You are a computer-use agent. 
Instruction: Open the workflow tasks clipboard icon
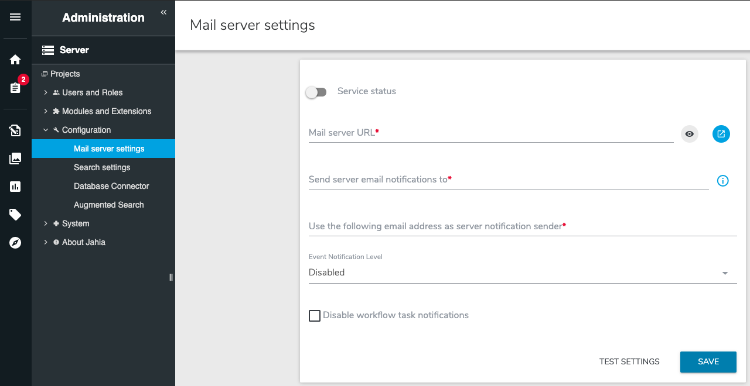coord(15,88)
